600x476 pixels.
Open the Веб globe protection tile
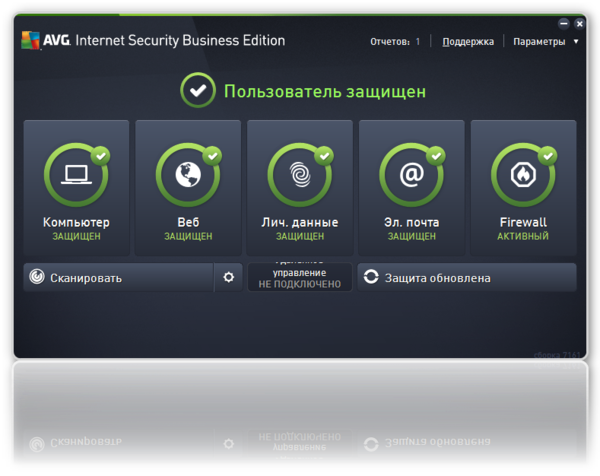[188, 187]
